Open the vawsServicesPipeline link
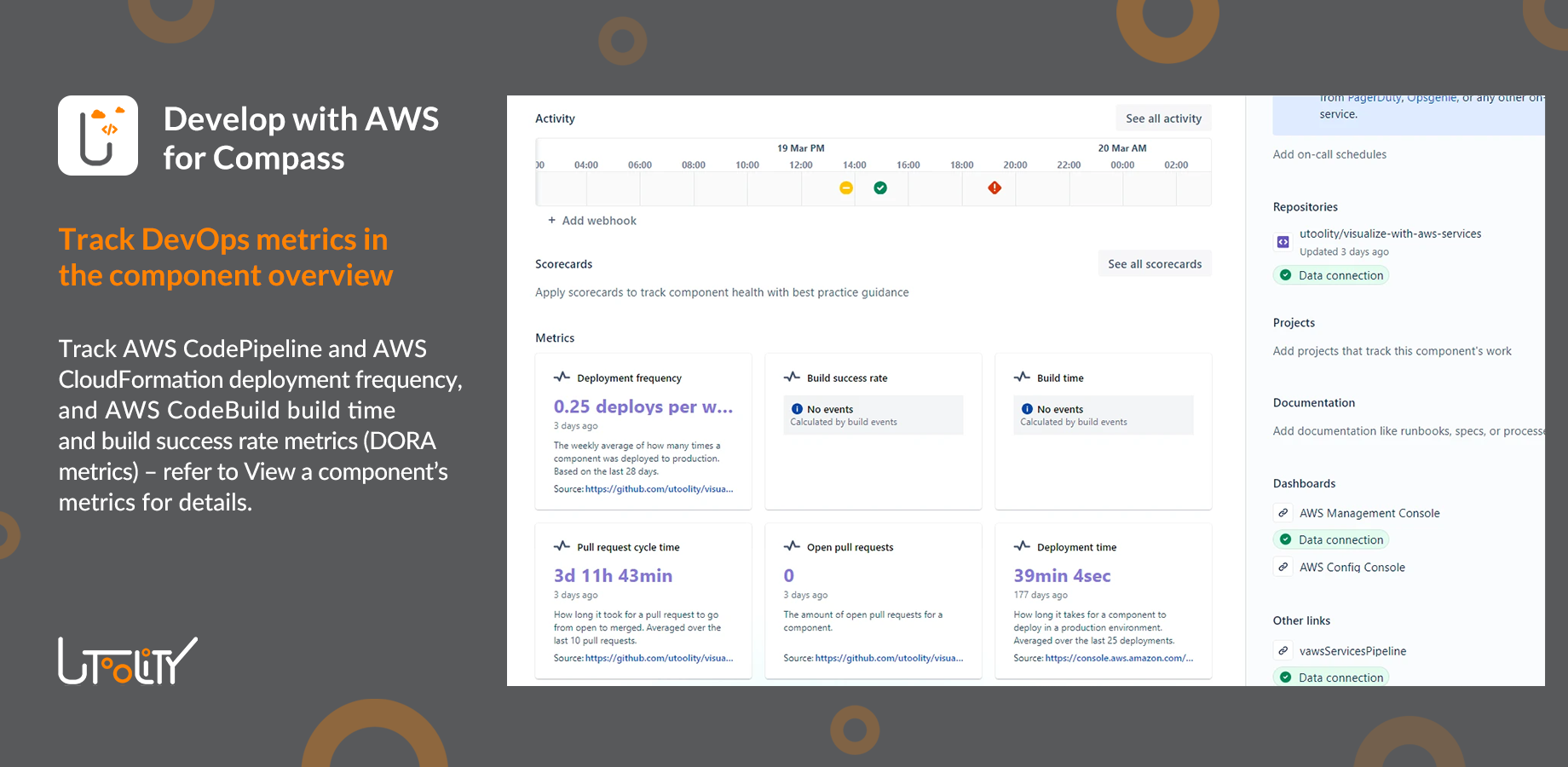 (1352, 651)
